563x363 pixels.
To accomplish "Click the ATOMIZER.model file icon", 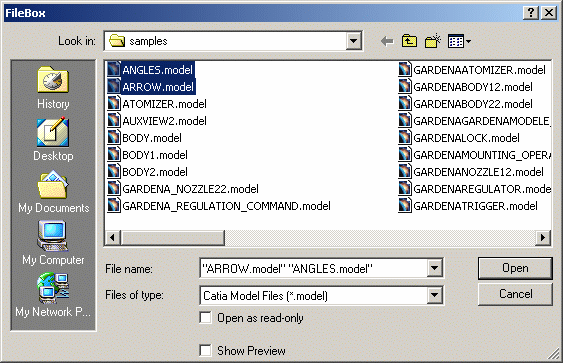I will [113, 103].
